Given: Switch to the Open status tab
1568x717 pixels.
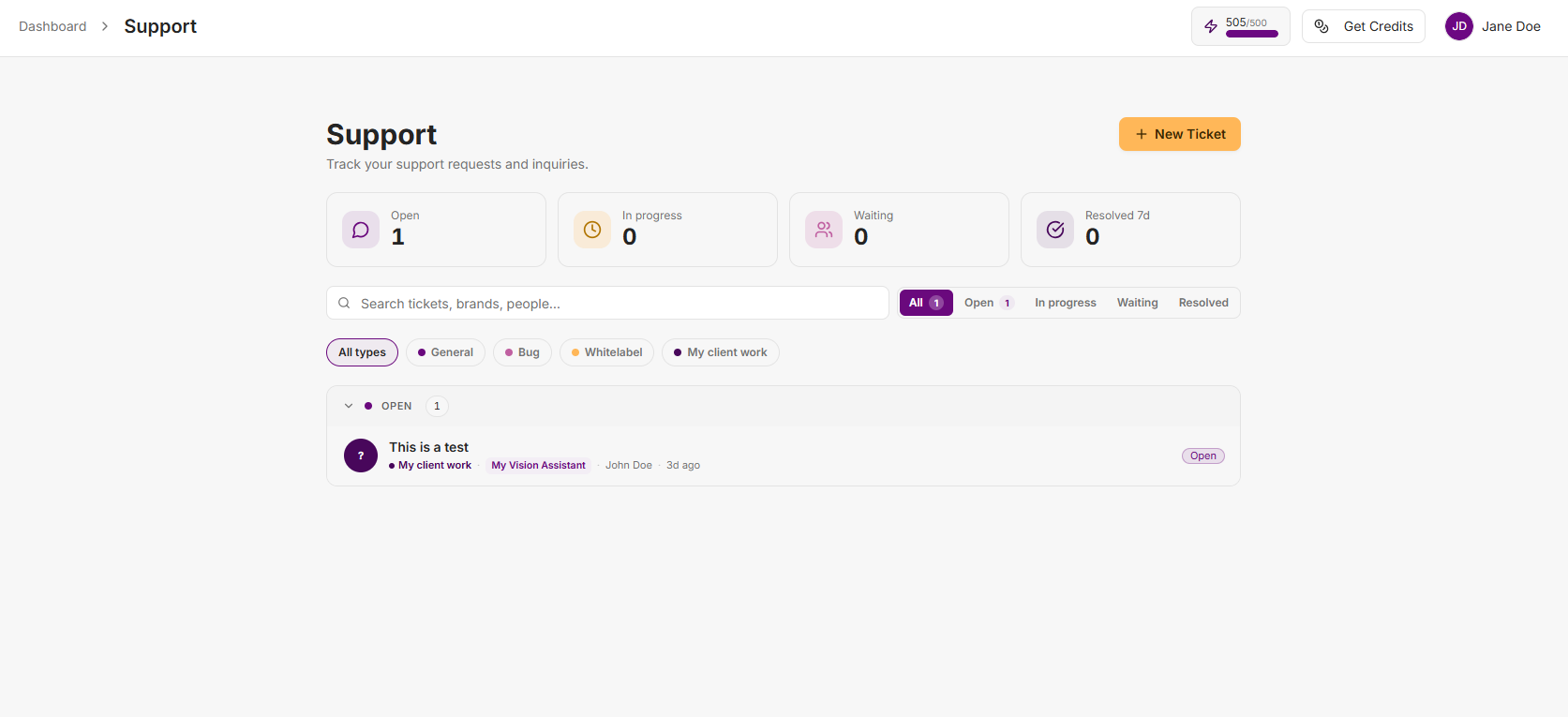Looking at the screenshot, I should (x=989, y=303).
